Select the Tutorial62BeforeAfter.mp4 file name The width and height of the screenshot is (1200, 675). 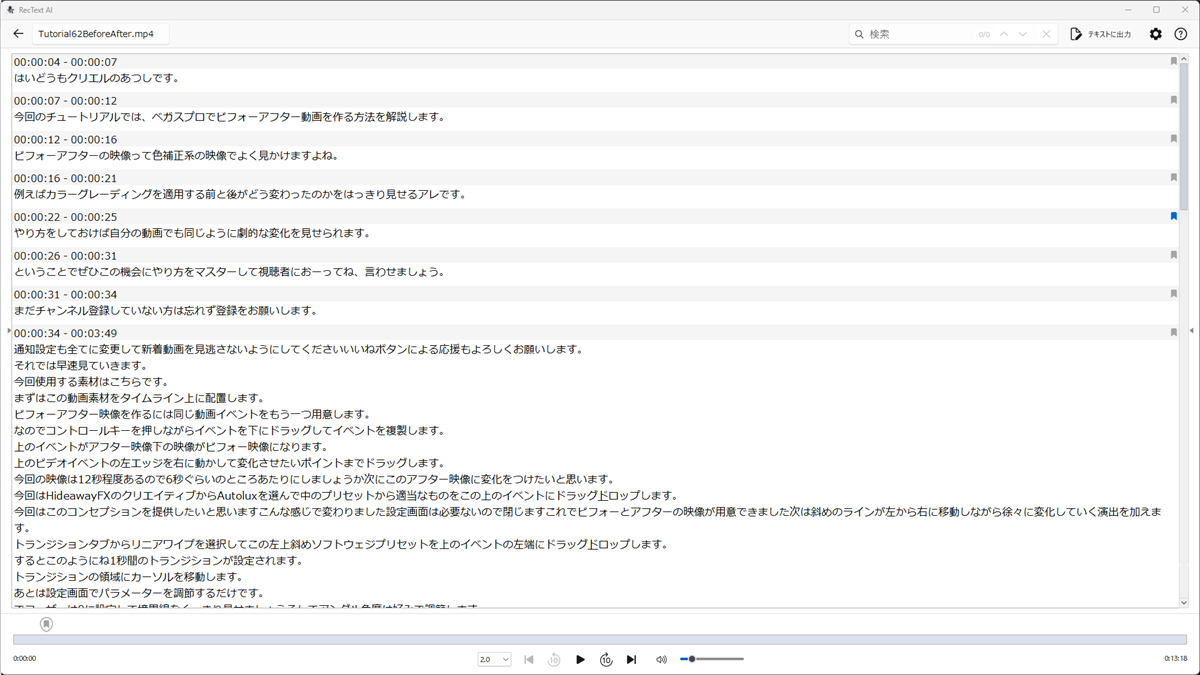[x=96, y=34]
